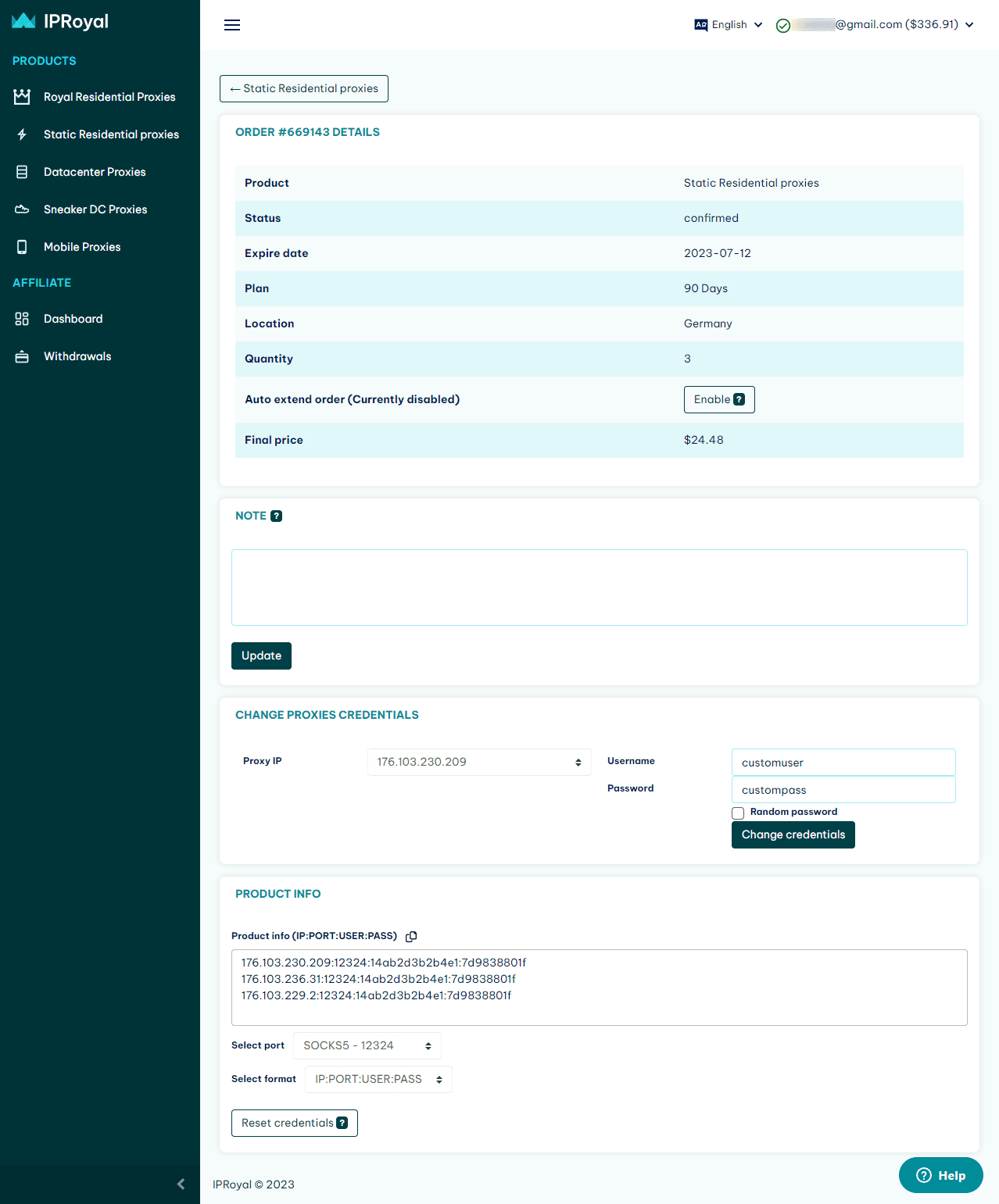Open the affiliate Dashboard sidebar item
The width and height of the screenshot is (999, 1204).
100,319
